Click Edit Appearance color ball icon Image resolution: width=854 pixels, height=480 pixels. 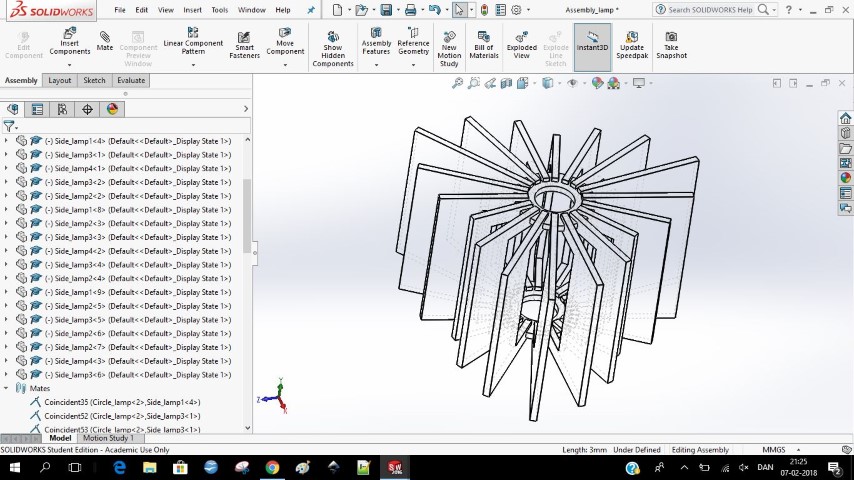pyautogui.click(x=597, y=83)
